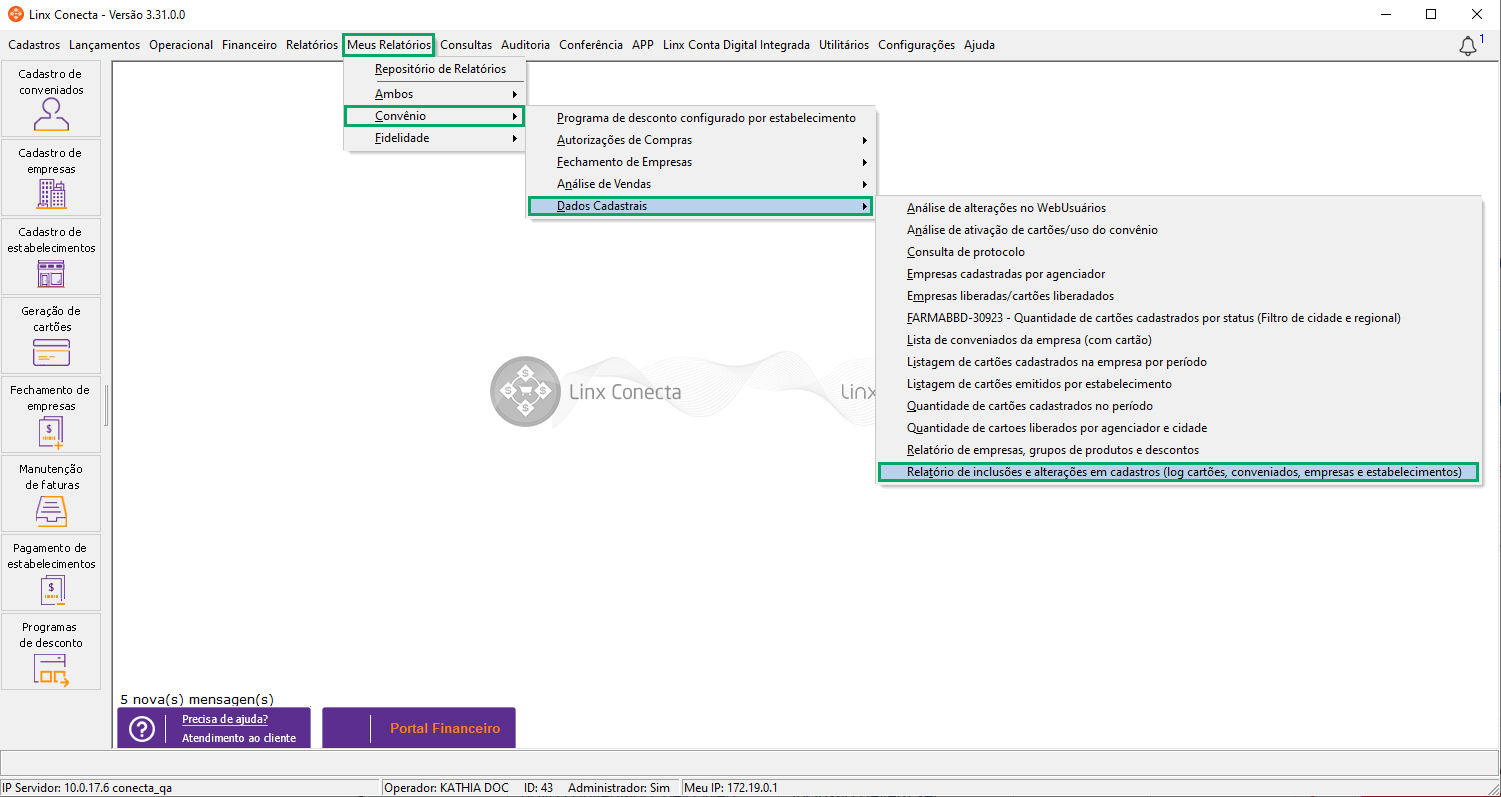Open Cadastro de empresas sidebar icon

click(x=51, y=177)
